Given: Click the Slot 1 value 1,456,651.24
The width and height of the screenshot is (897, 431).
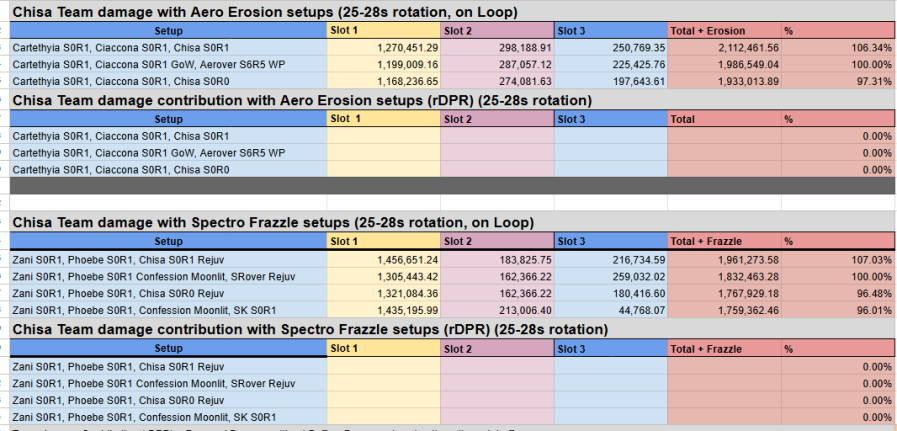Looking at the screenshot, I should click(383, 259).
